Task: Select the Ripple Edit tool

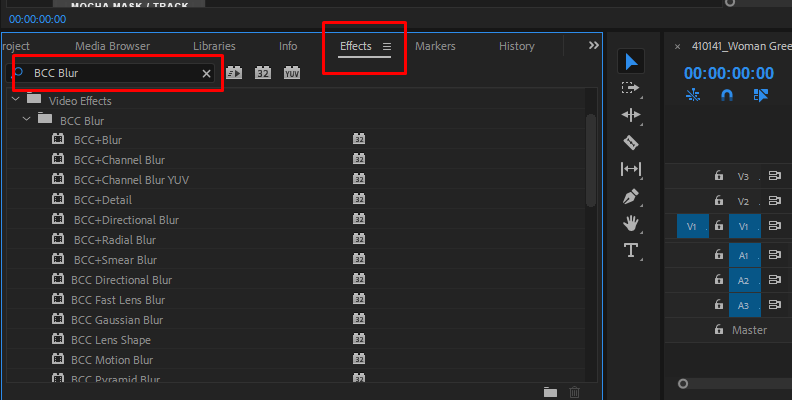Action: pos(631,115)
